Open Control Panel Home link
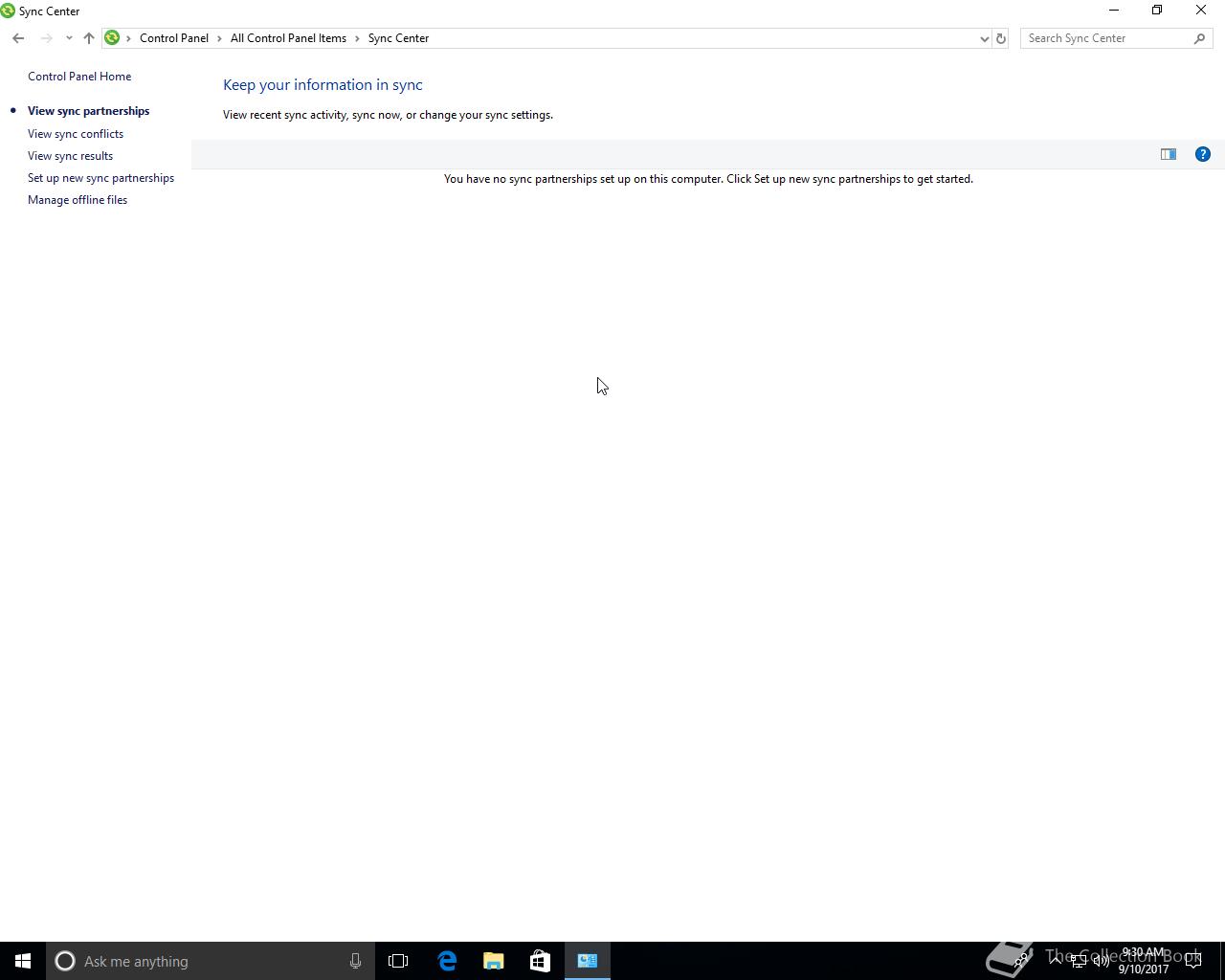This screenshot has width=1225, height=980. (79, 77)
